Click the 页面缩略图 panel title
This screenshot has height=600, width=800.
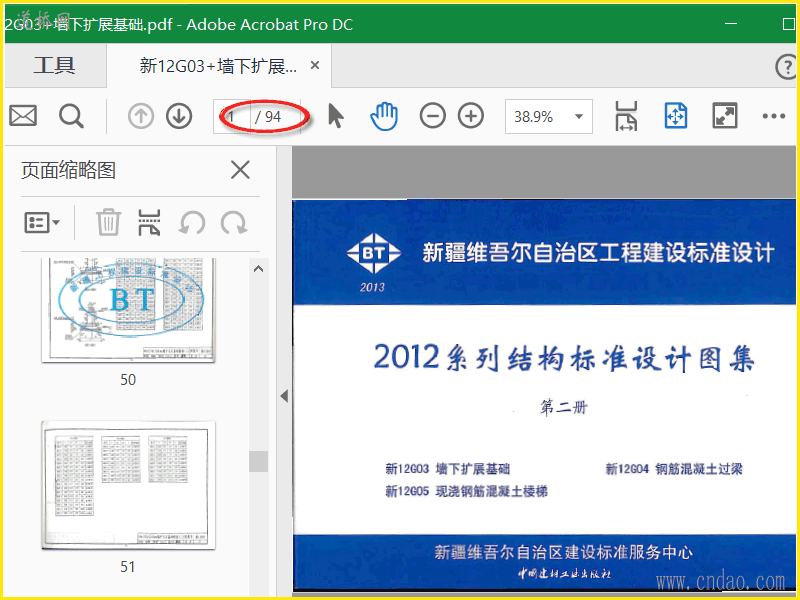68,170
